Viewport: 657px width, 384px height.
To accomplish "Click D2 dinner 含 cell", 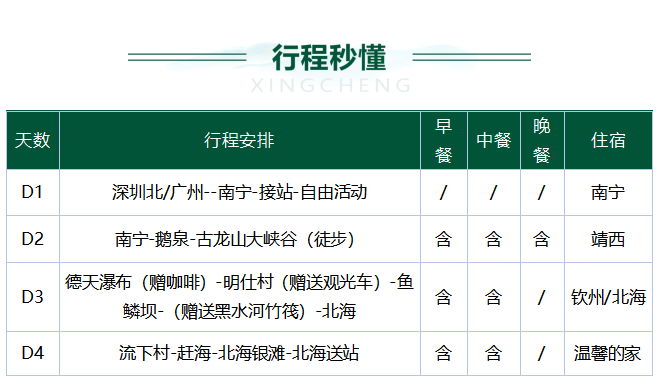I will pyautogui.click(x=542, y=239).
